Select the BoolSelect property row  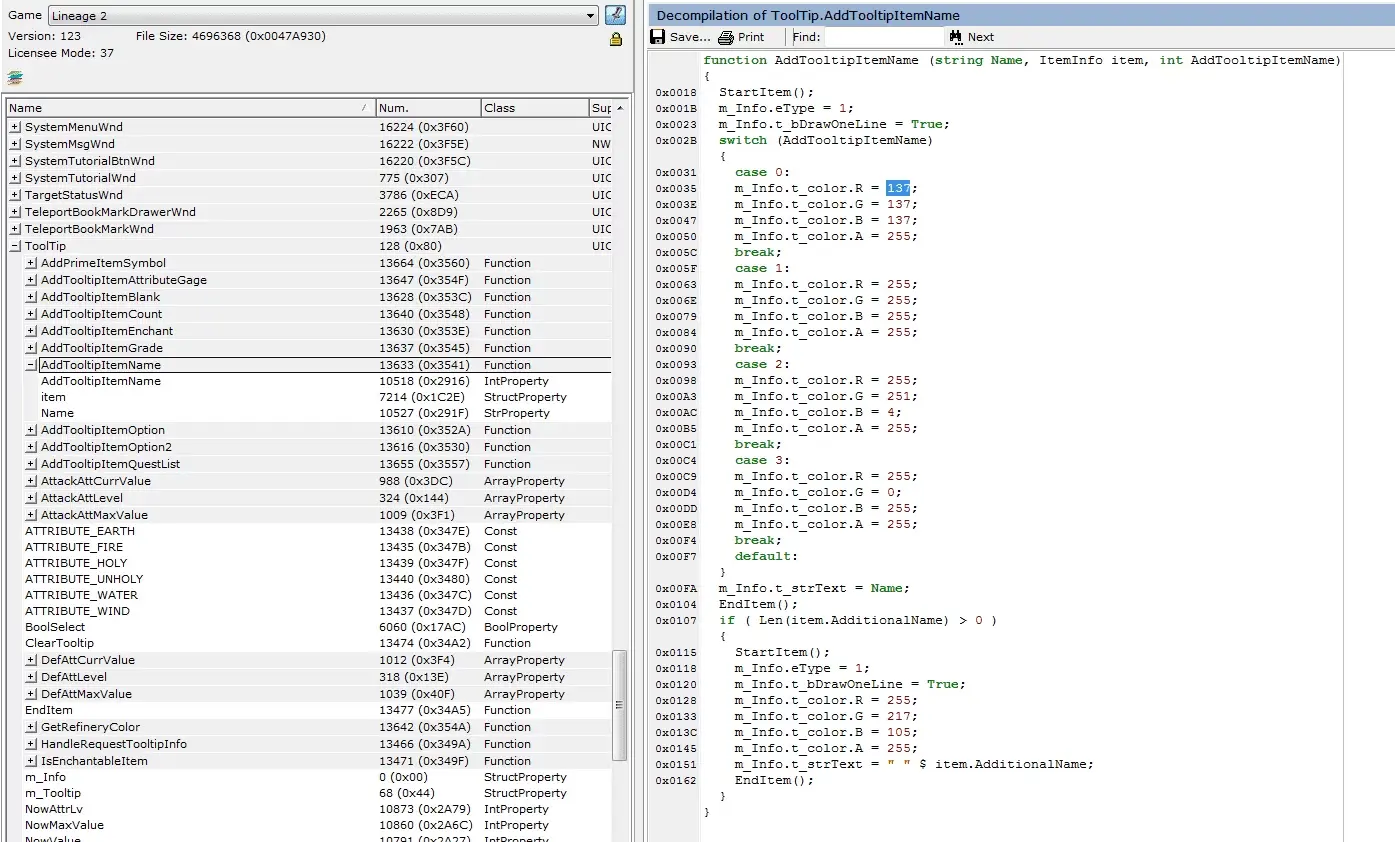click(309, 627)
